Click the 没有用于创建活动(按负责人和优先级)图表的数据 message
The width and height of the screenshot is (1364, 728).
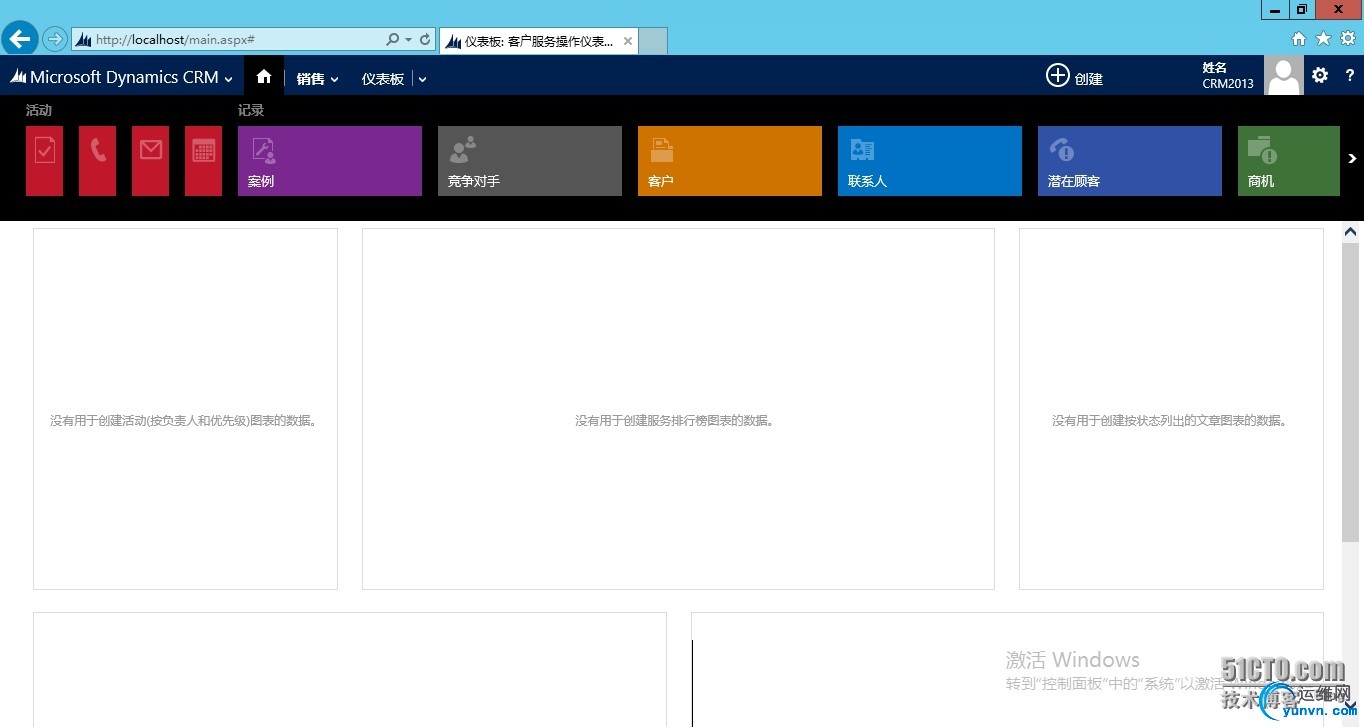pyautogui.click(x=185, y=421)
